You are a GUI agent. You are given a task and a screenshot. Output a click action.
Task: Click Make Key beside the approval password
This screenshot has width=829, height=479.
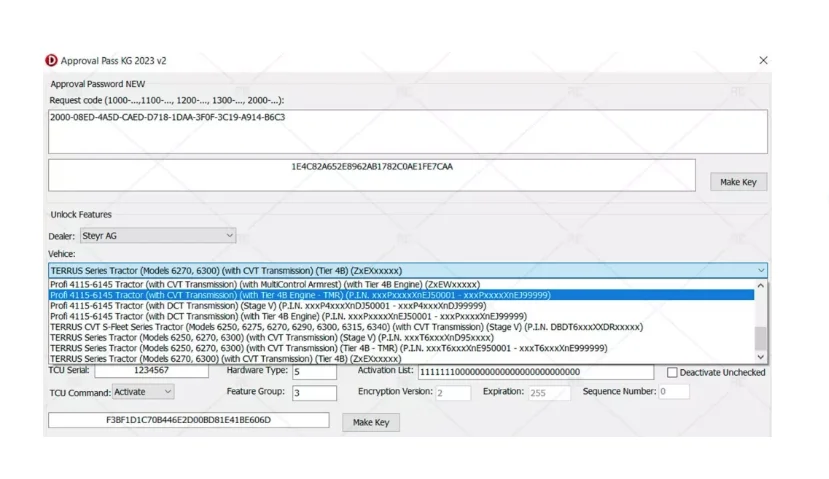pyautogui.click(x=738, y=182)
